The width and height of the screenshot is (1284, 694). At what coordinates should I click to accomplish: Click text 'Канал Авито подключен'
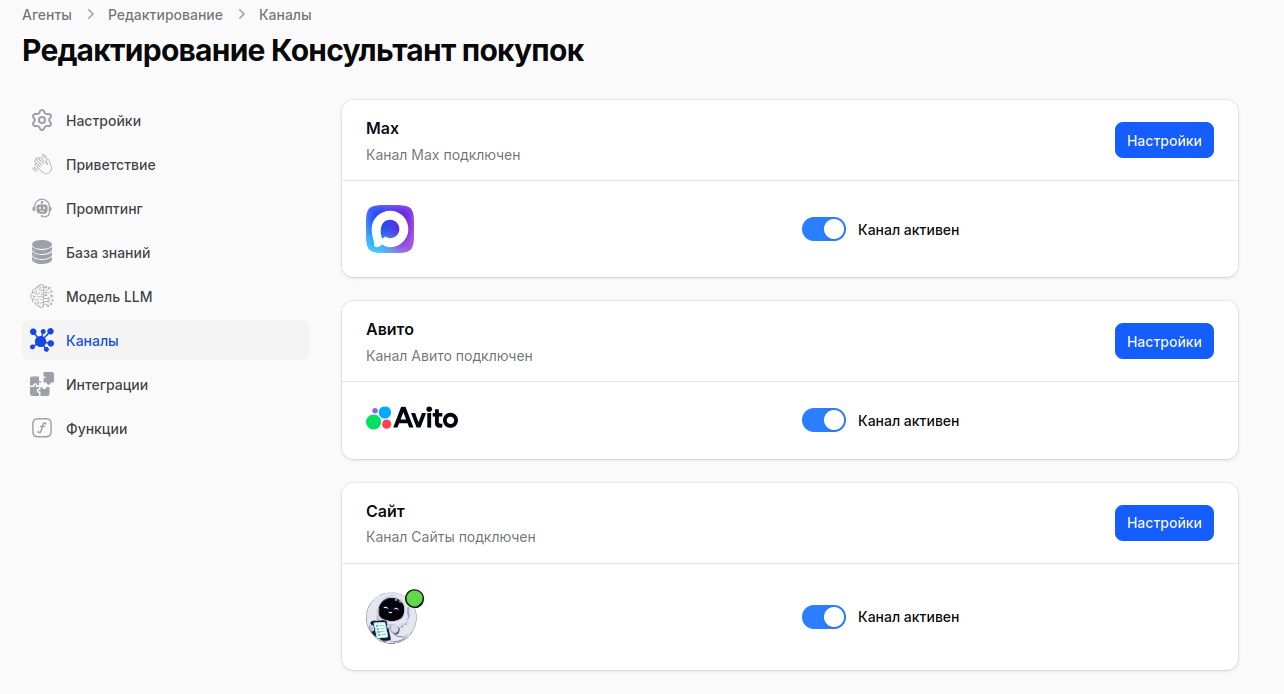[x=449, y=356]
